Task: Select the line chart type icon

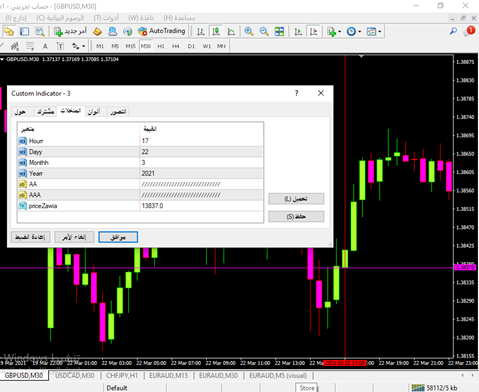Action: point(231,31)
